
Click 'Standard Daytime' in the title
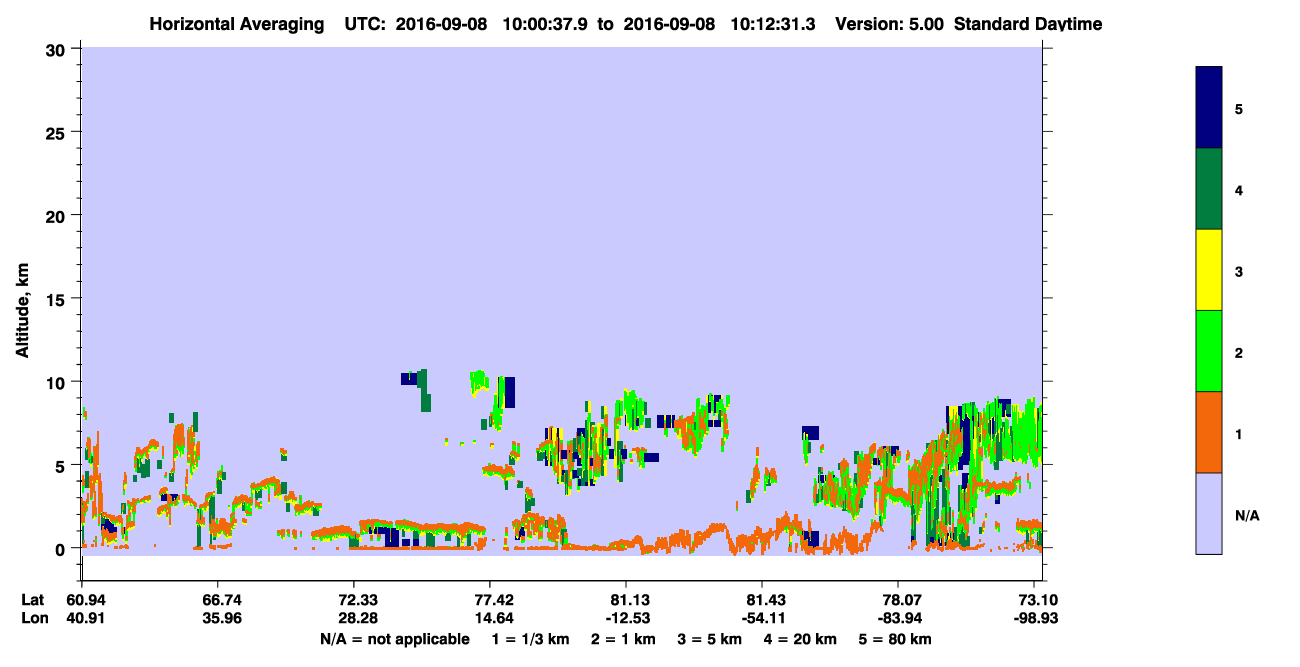click(x=1027, y=24)
